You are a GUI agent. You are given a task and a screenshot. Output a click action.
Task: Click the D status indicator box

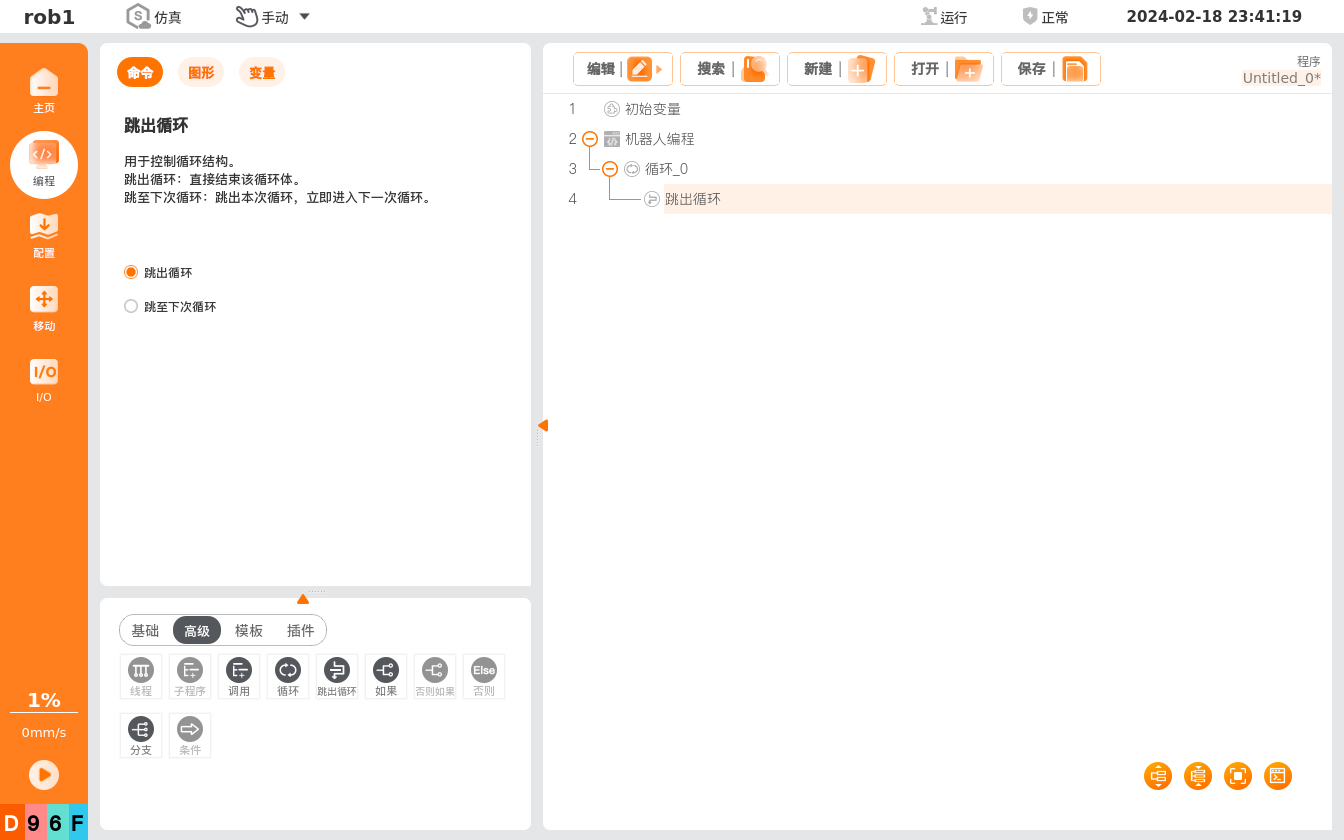click(x=12, y=823)
